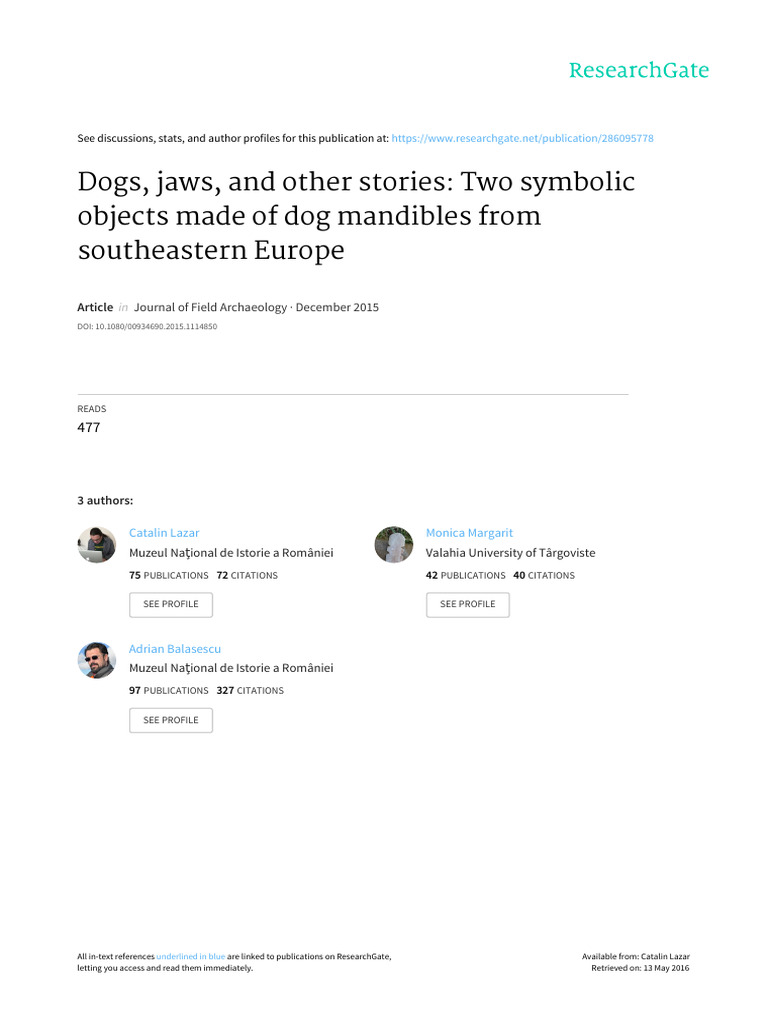Click the Muzeul Național affiliation under Catalin Lazar
This screenshot has width=768, height=1024.
(x=231, y=553)
